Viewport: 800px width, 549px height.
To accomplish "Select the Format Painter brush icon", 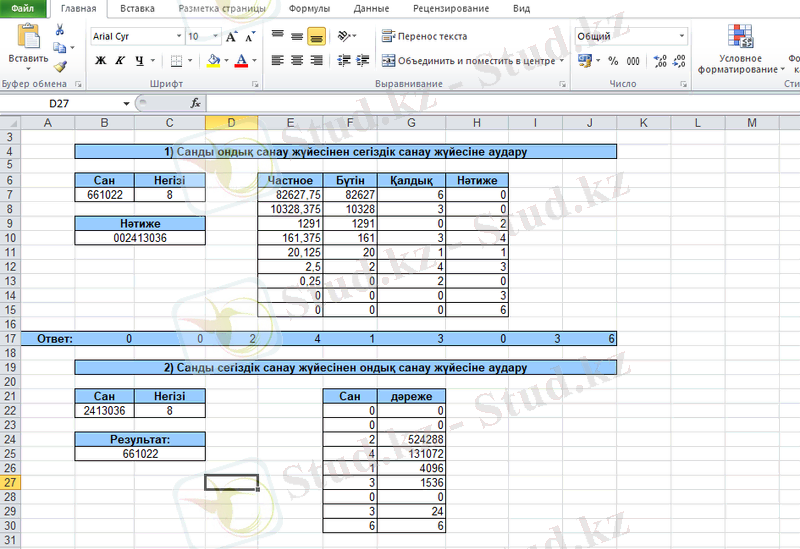I will click(60, 66).
